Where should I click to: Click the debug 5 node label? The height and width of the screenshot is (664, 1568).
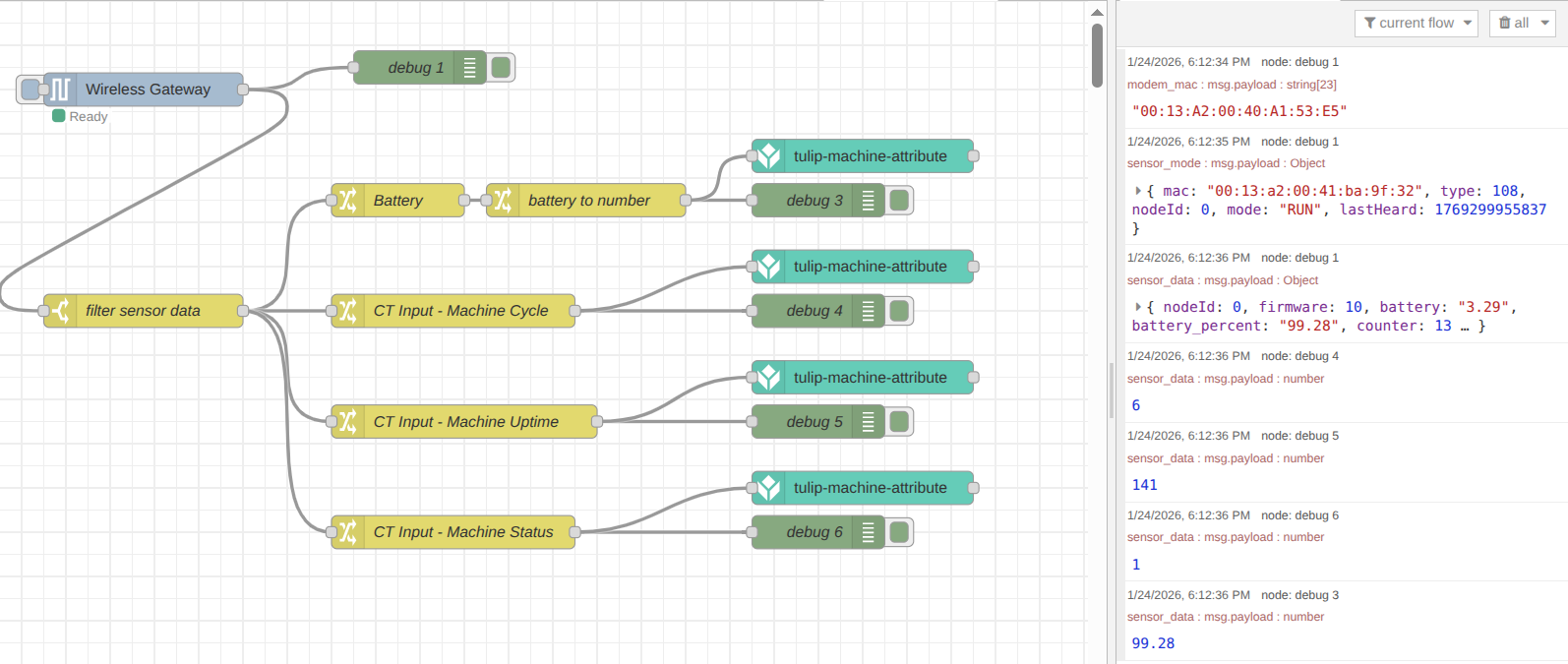click(814, 422)
